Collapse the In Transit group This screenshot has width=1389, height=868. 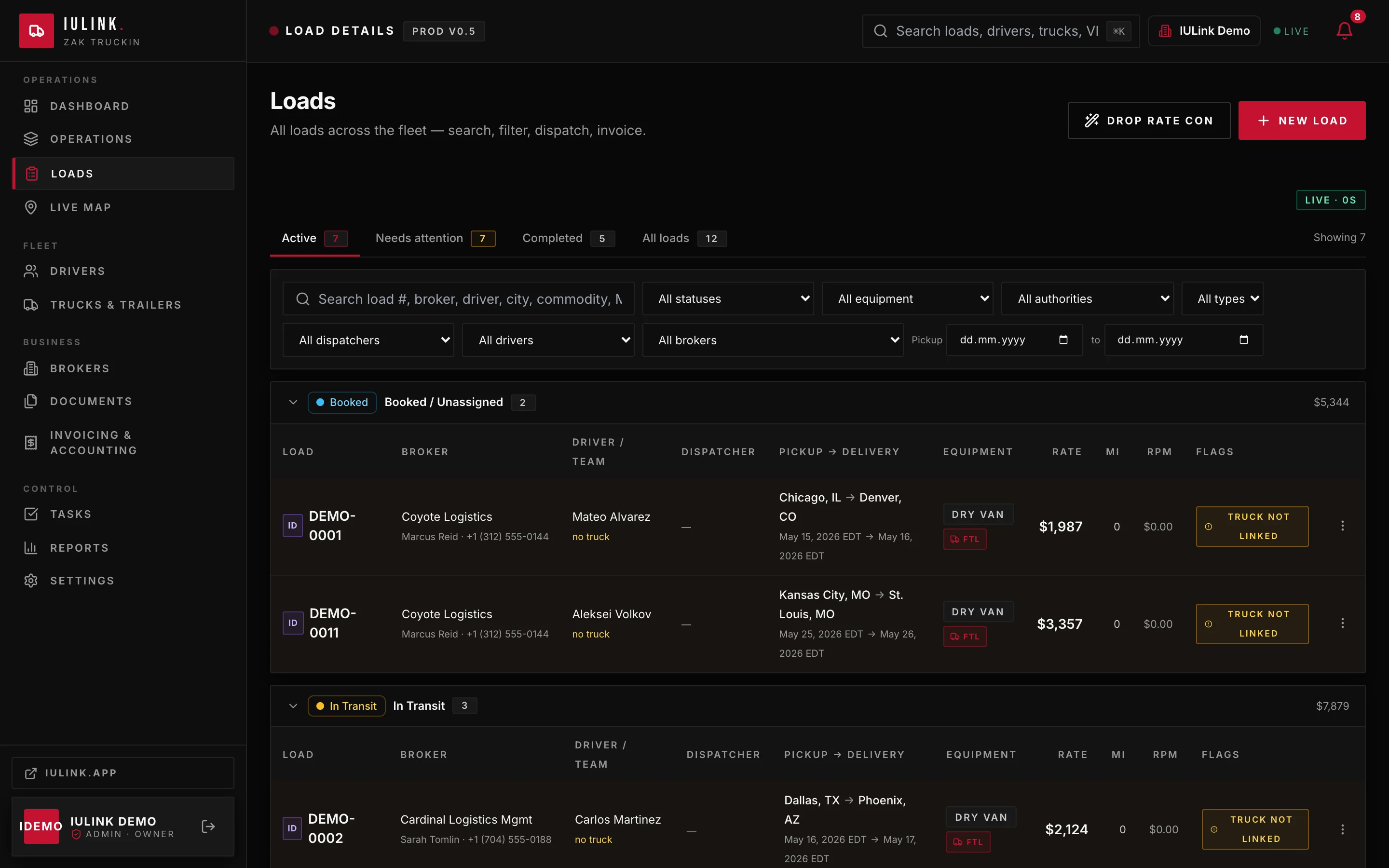point(293,706)
